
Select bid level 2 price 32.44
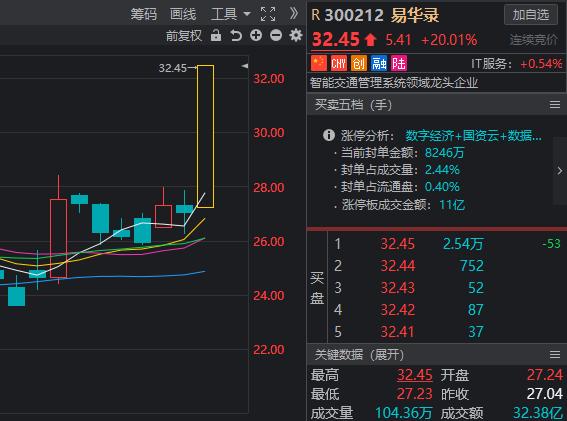397,266
